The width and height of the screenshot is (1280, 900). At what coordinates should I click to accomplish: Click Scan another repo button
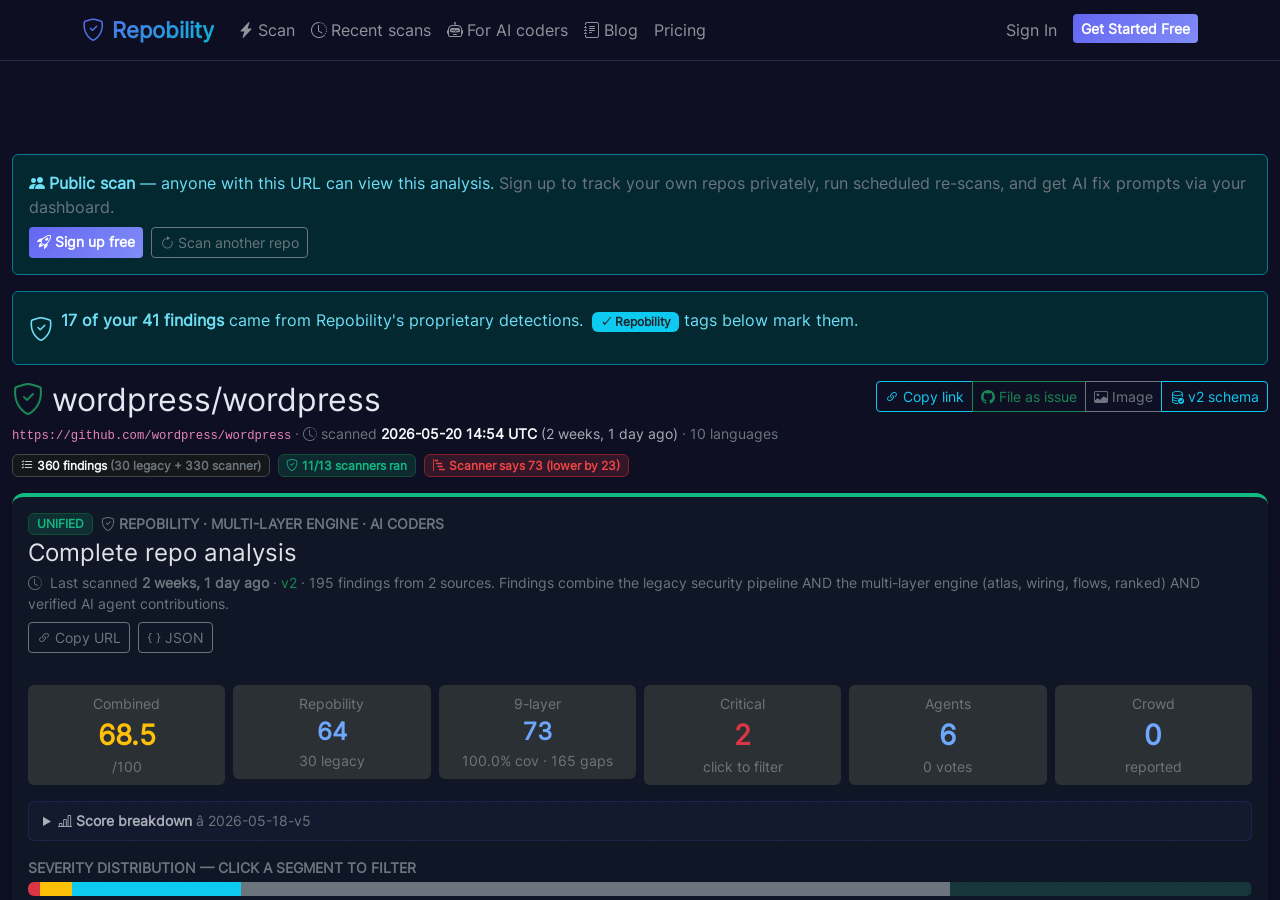[229, 242]
